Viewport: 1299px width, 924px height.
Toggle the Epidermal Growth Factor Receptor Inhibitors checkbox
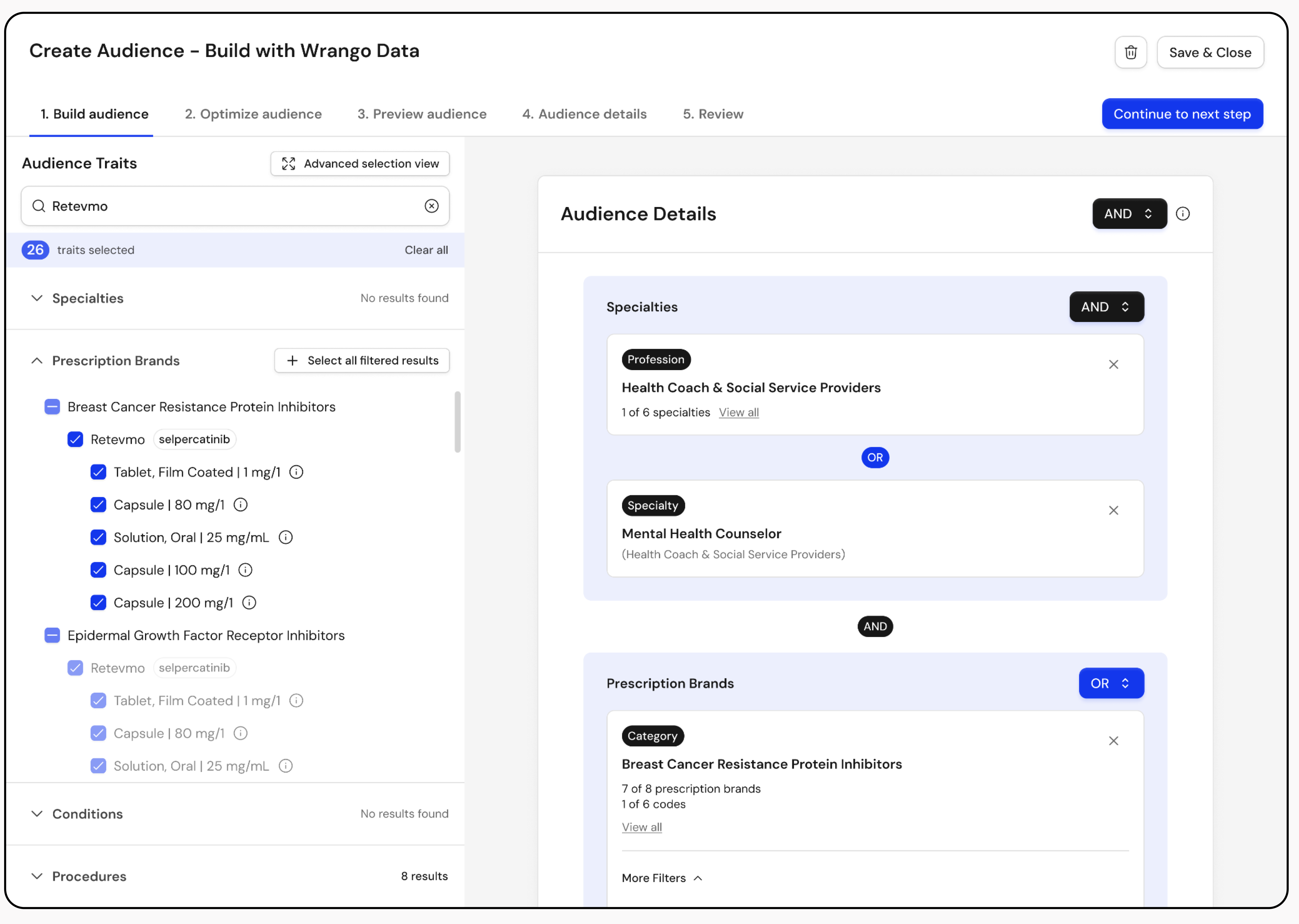[x=52, y=636]
